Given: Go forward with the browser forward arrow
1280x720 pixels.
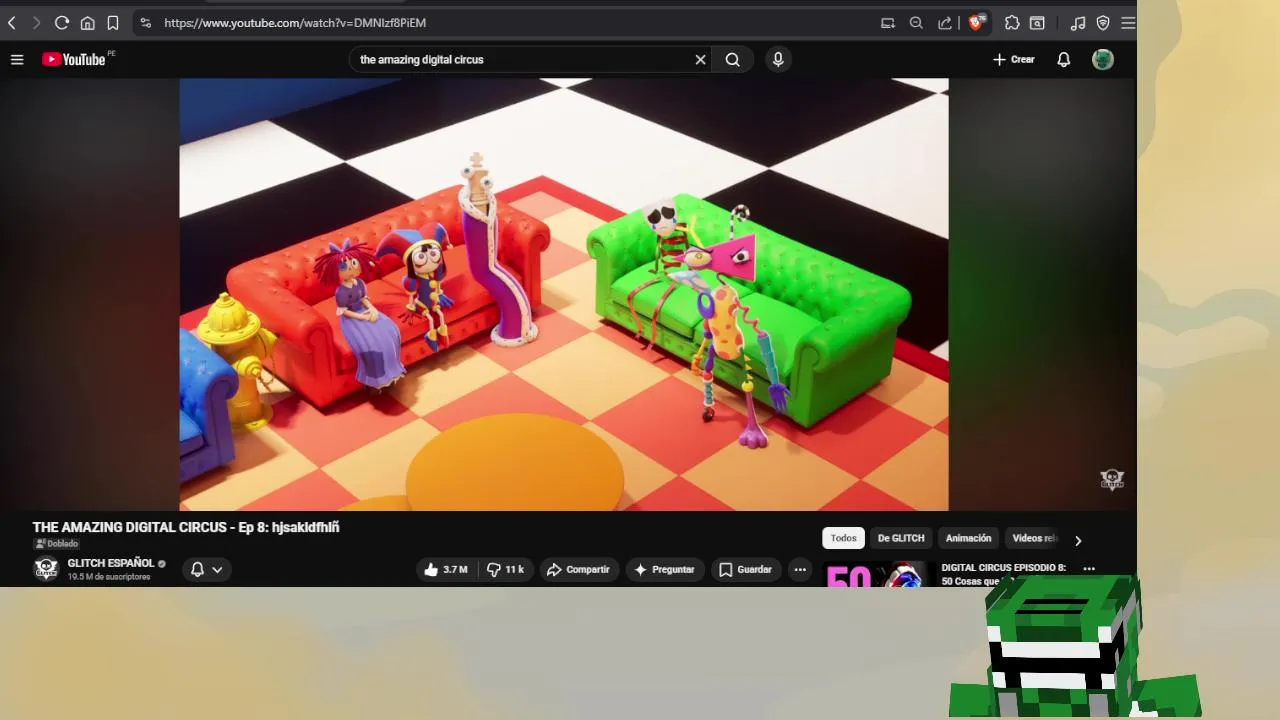Looking at the screenshot, I should 36,22.
